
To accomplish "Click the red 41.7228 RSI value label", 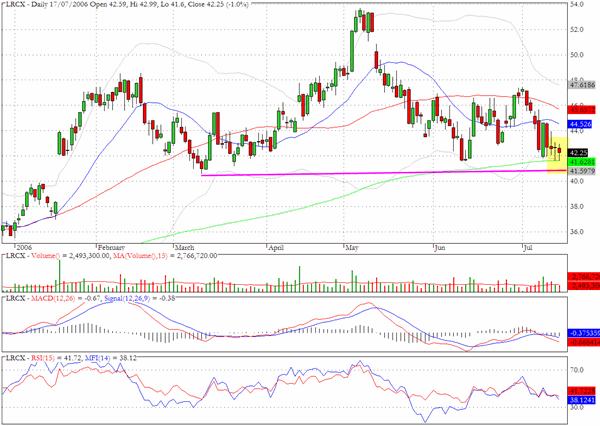I will pos(582,391).
